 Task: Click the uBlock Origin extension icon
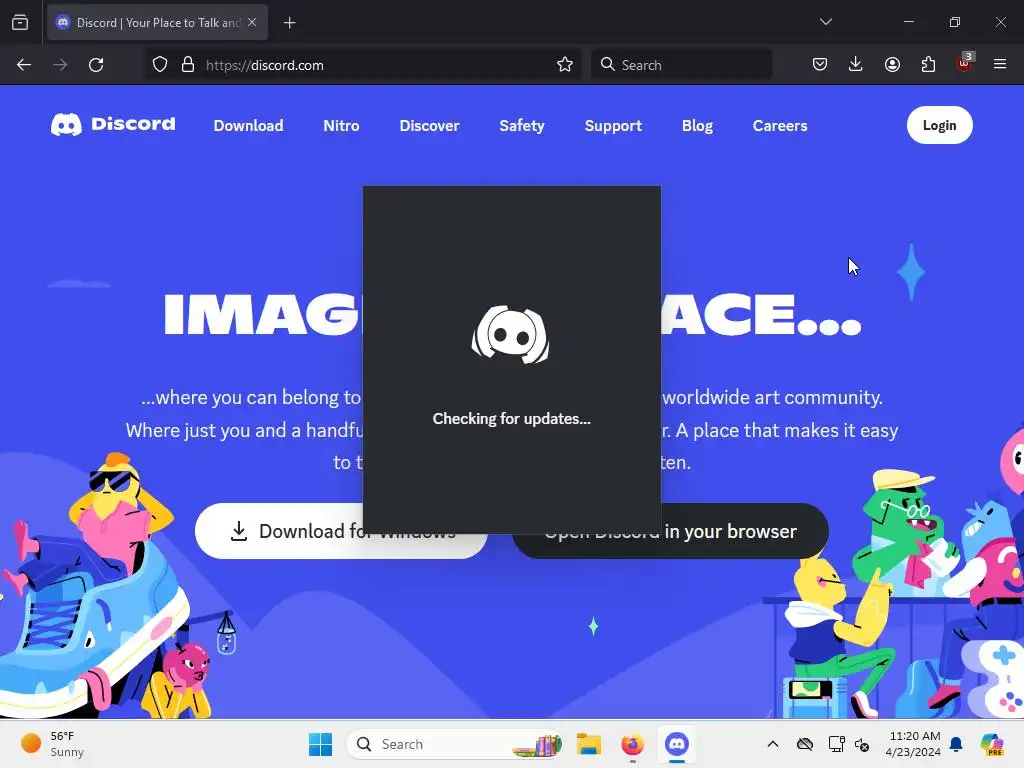click(x=965, y=63)
